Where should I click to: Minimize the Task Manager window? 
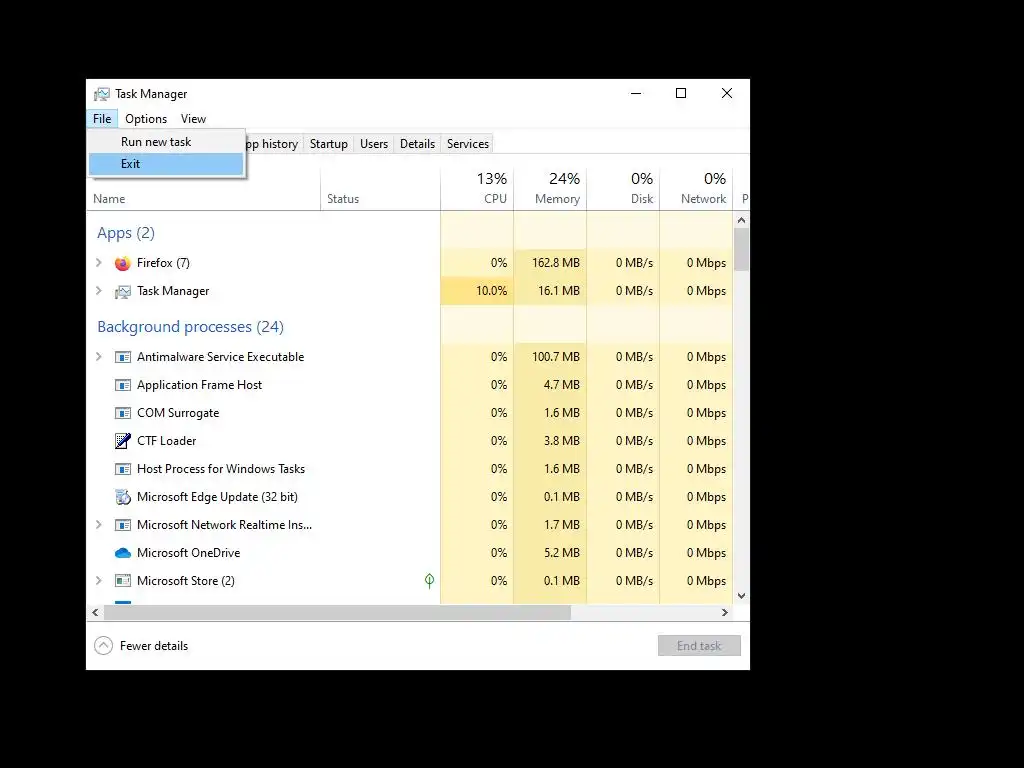click(636, 93)
